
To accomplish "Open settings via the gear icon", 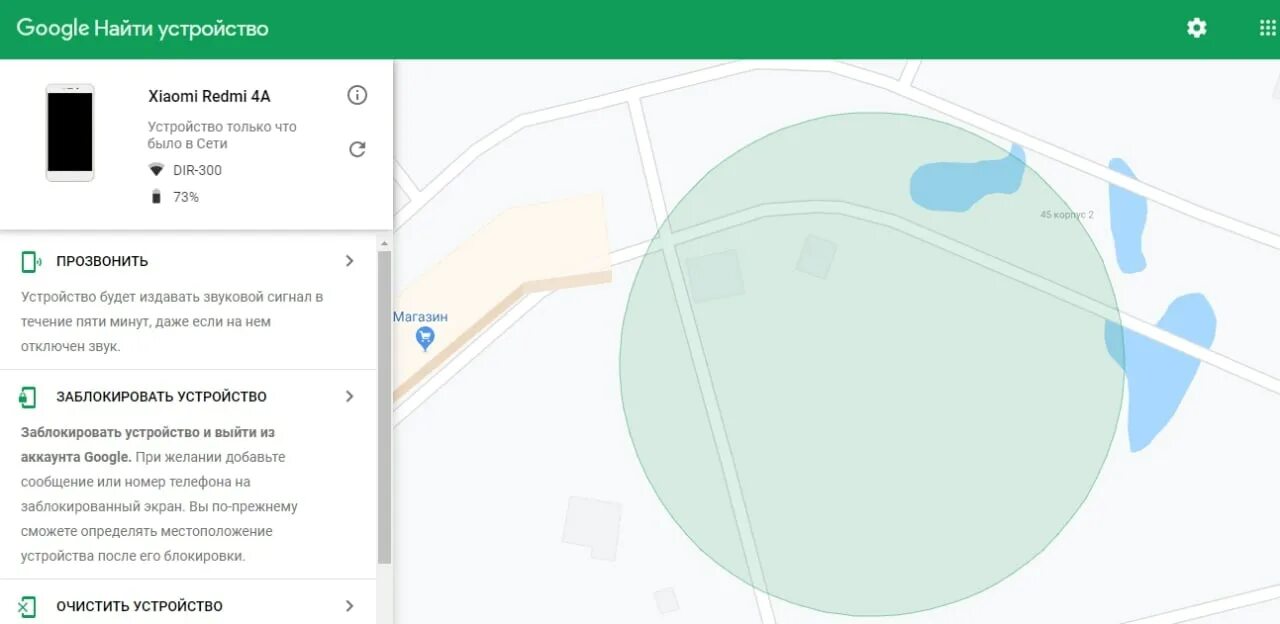I will [1196, 28].
